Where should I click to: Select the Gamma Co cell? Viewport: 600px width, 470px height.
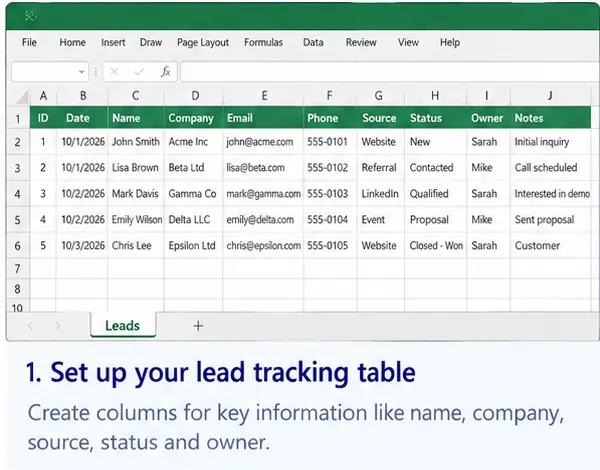coord(194,194)
